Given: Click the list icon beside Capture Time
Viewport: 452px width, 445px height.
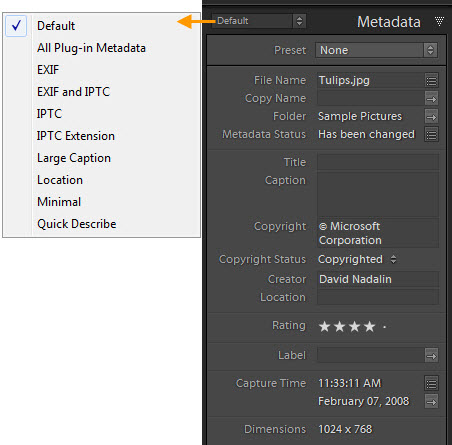Looking at the screenshot, I should pos(431,383).
